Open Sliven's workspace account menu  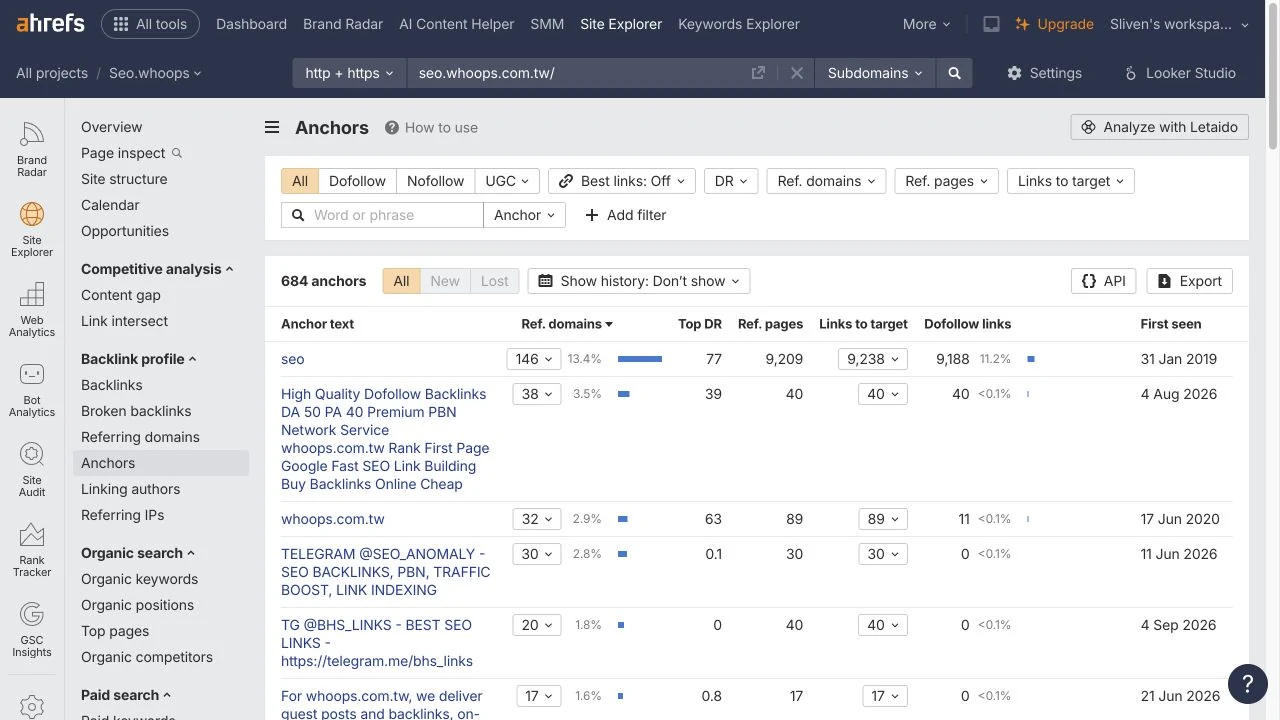[1180, 24]
